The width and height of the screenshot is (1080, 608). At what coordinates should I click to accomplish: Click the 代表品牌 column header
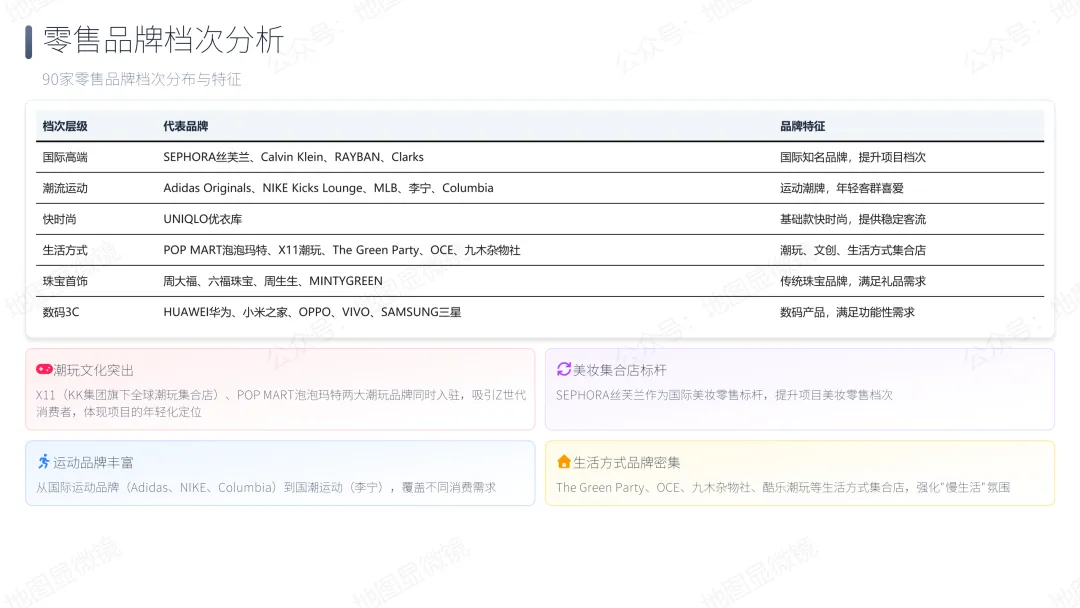tap(185, 126)
